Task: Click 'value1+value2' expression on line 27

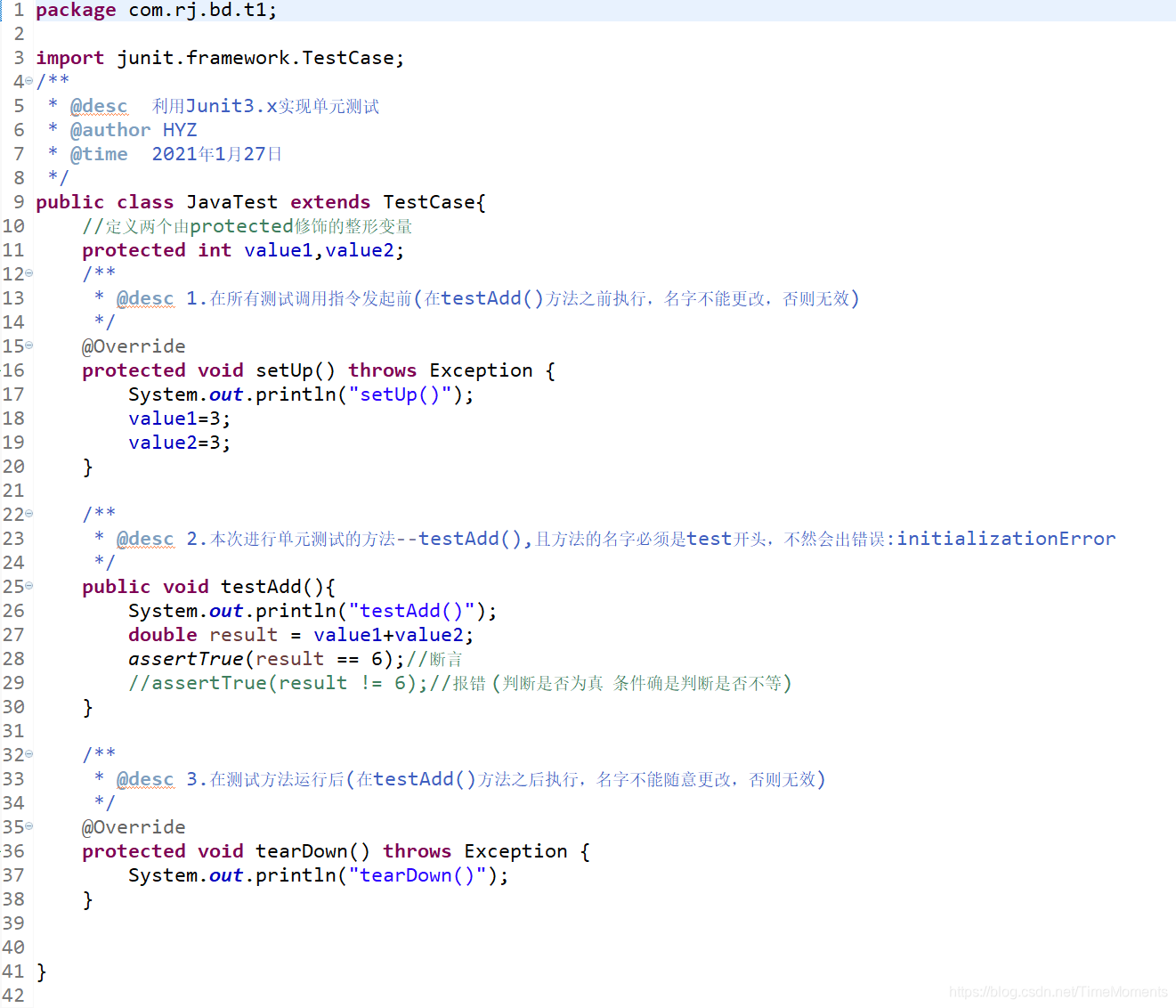Action: click(388, 635)
